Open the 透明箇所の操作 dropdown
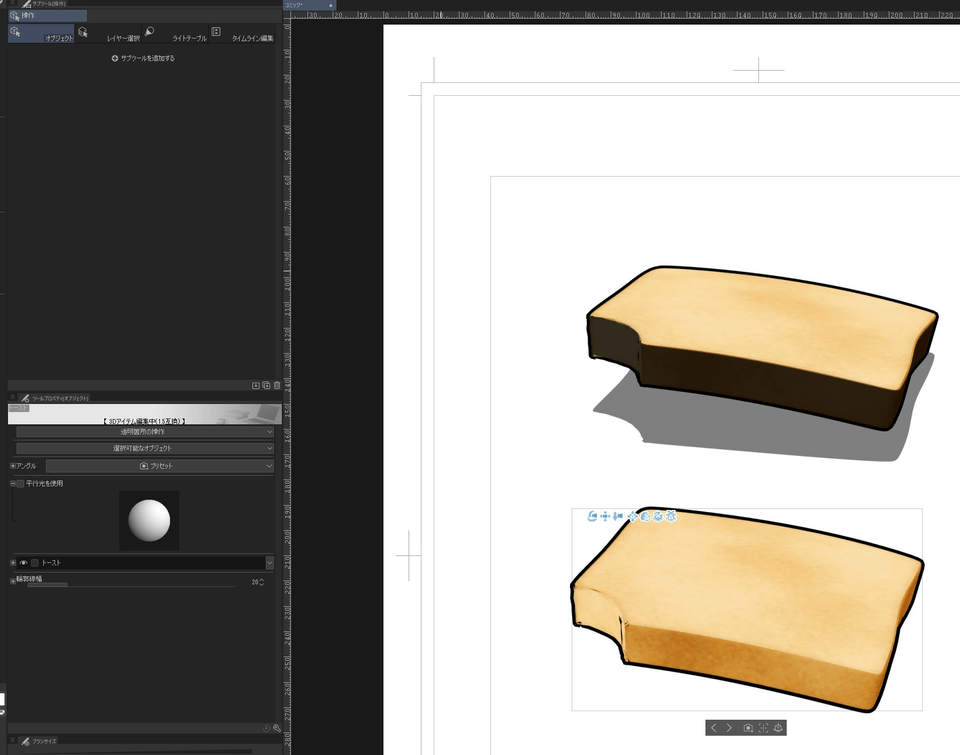 (144, 432)
